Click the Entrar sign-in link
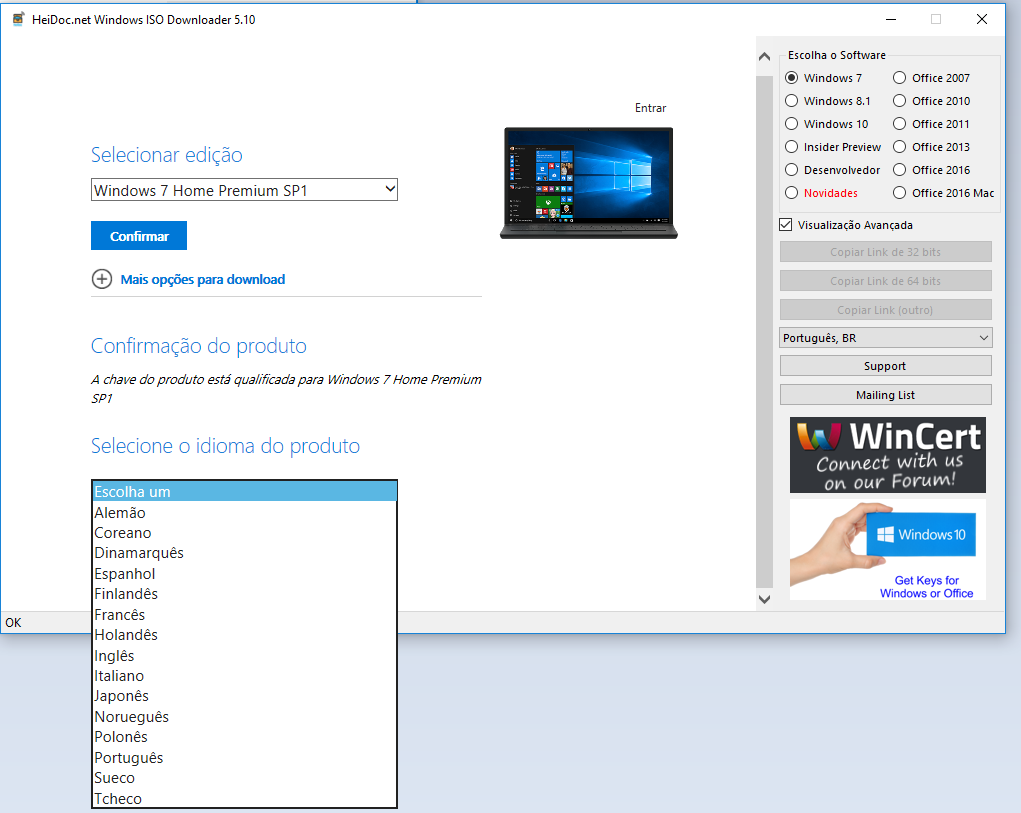This screenshot has width=1021, height=813. 650,108
